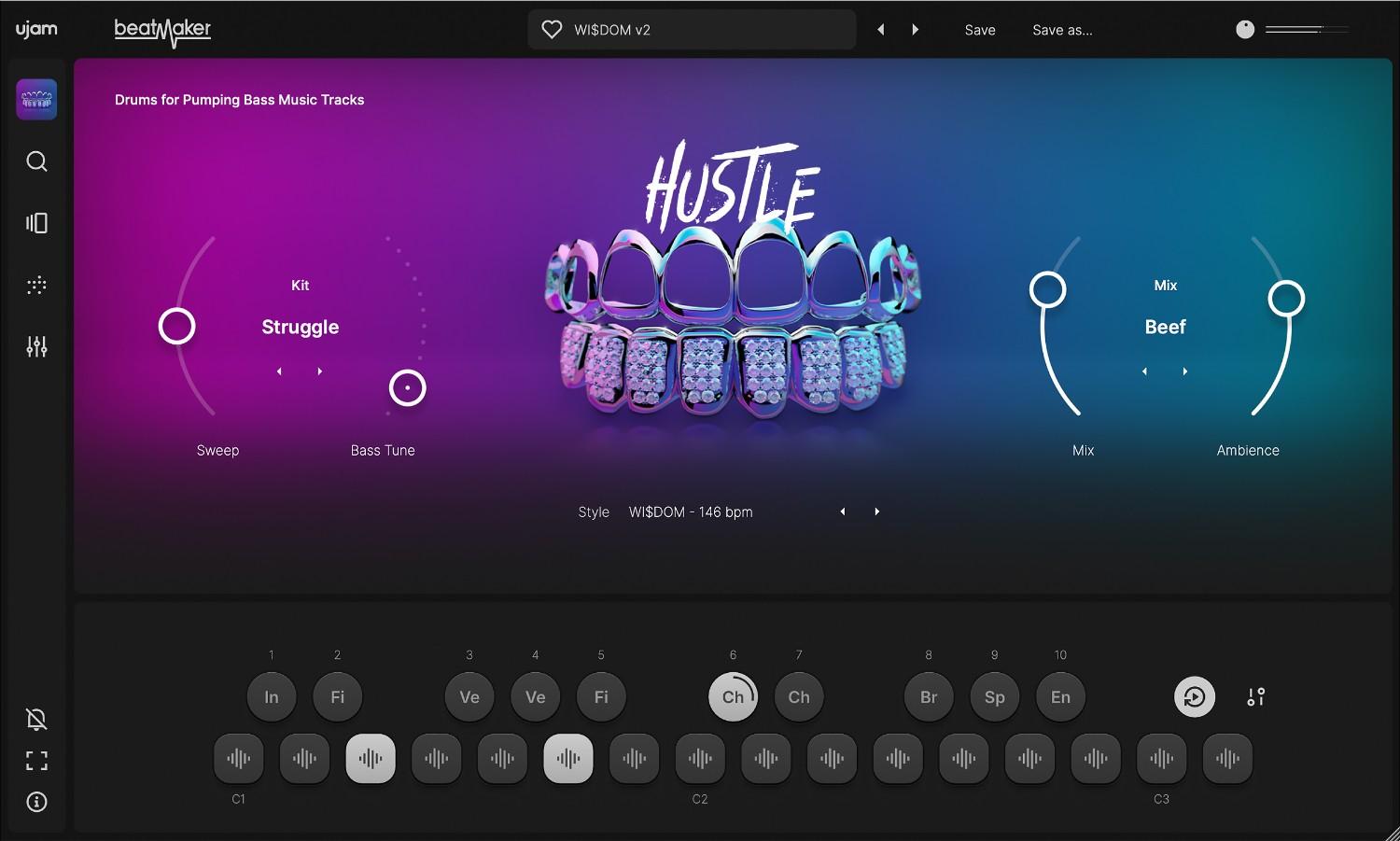
Task: Toggle the Ch pad numbered 6
Action: click(733, 696)
